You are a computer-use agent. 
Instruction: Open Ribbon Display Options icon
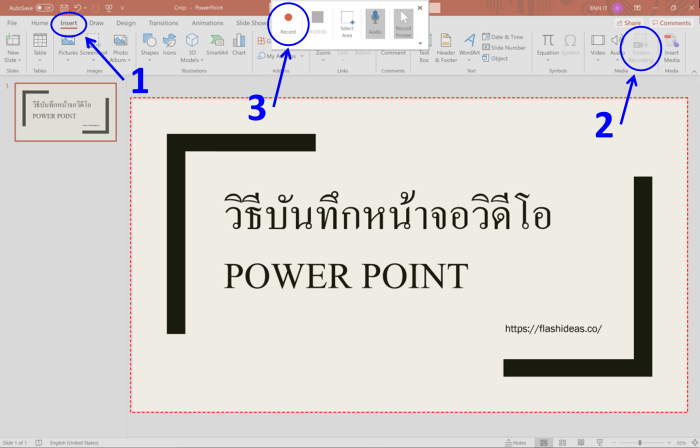click(x=637, y=8)
